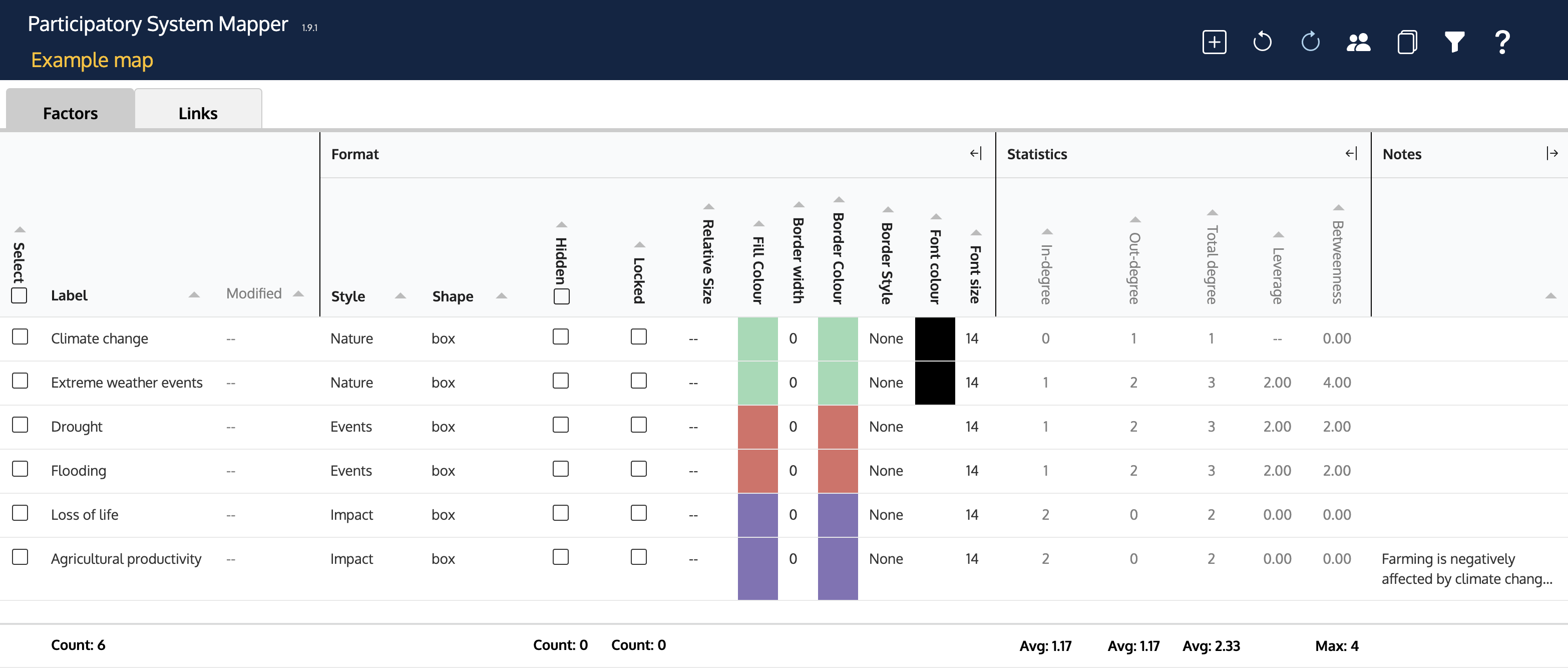This screenshot has height=668, width=1568.
Task: Toggle Hidden for Climate change
Action: point(561,337)
